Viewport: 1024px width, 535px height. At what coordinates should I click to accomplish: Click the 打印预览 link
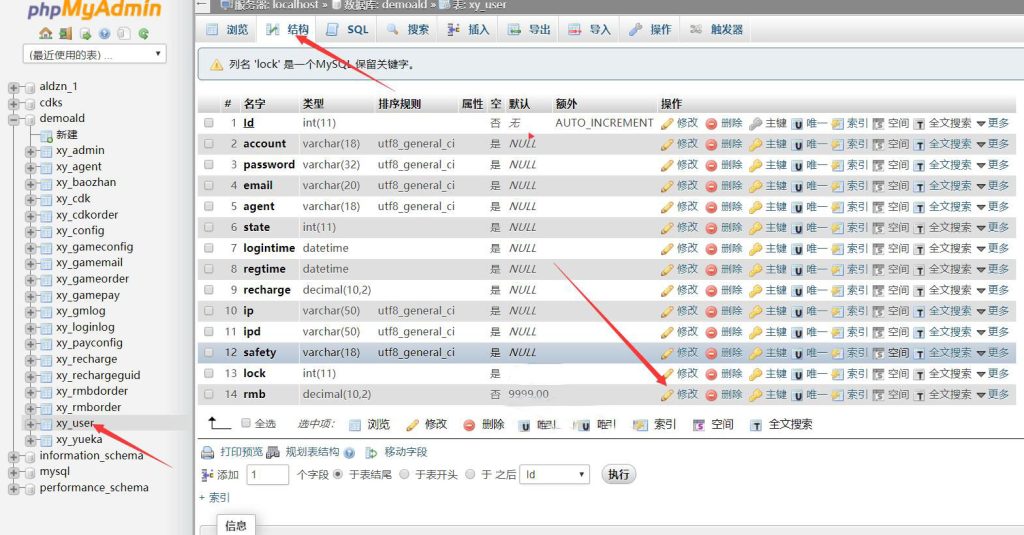pyautogui.click(x=242, y=452)
